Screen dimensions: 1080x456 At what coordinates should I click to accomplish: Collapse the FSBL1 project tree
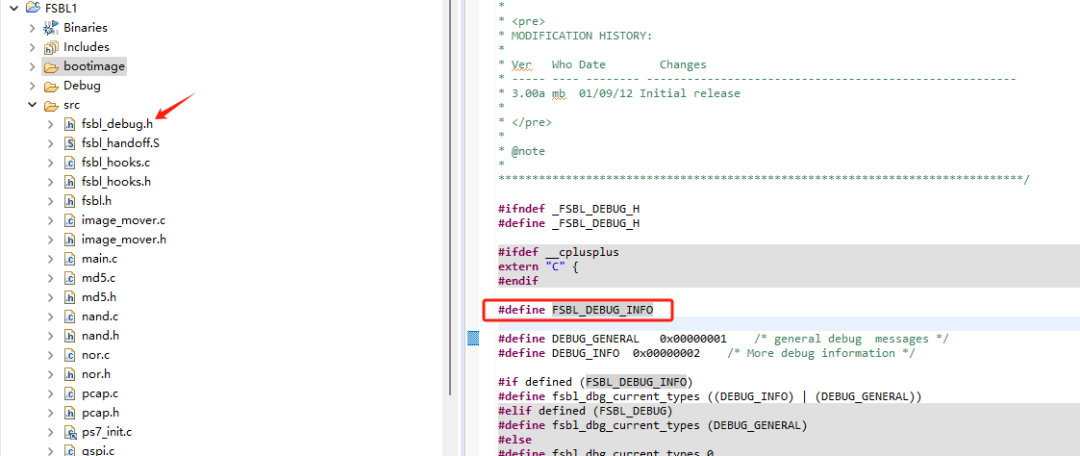coord(13,9)
